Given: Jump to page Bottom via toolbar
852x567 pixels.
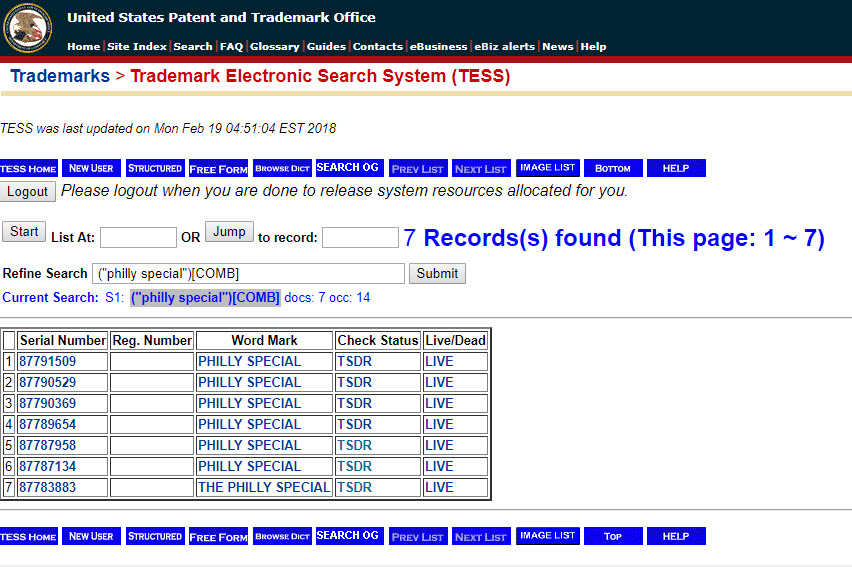Looking at the screenshot, I should [613, 168].
